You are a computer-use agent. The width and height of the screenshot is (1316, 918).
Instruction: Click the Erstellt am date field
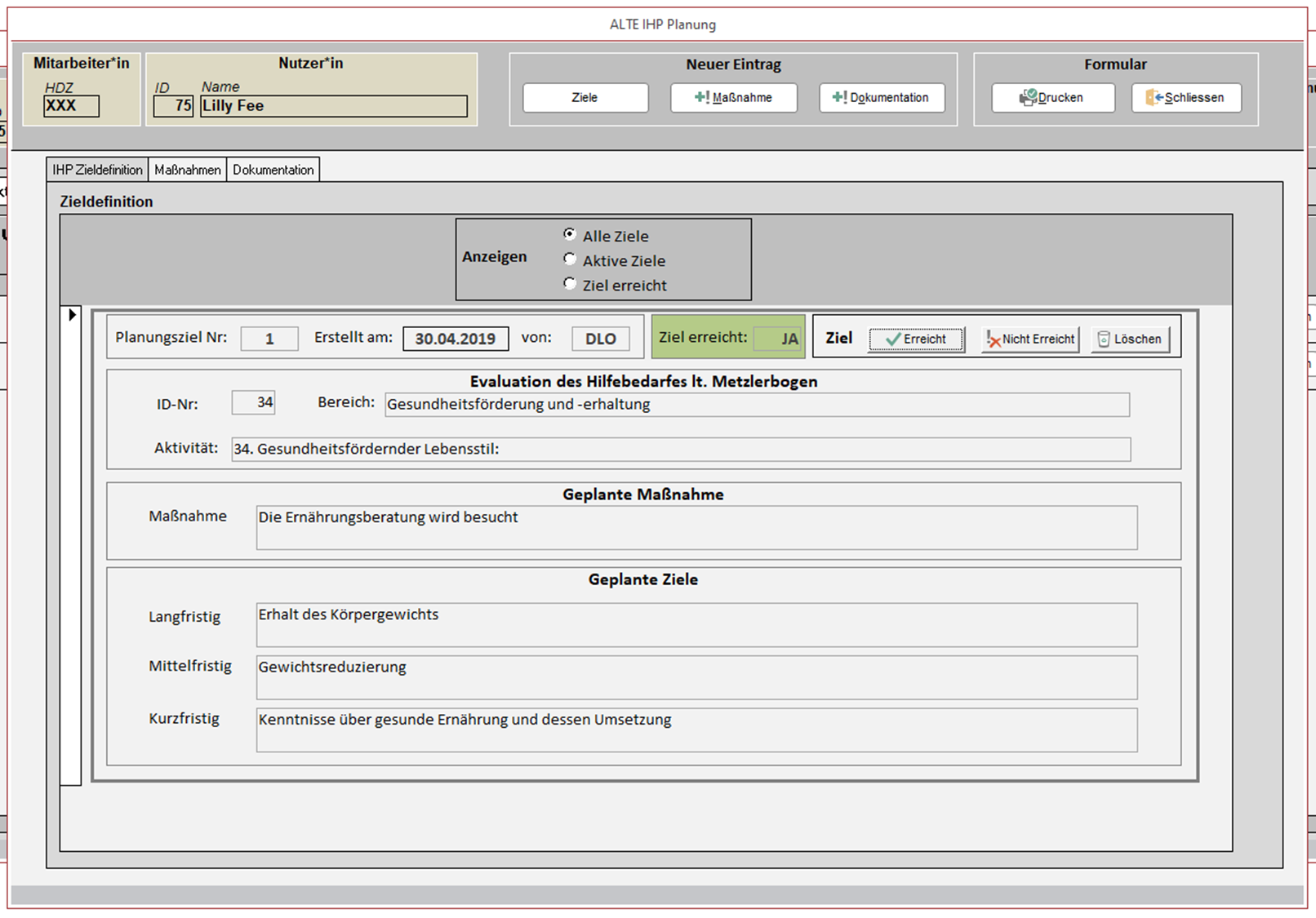[456, 339]
